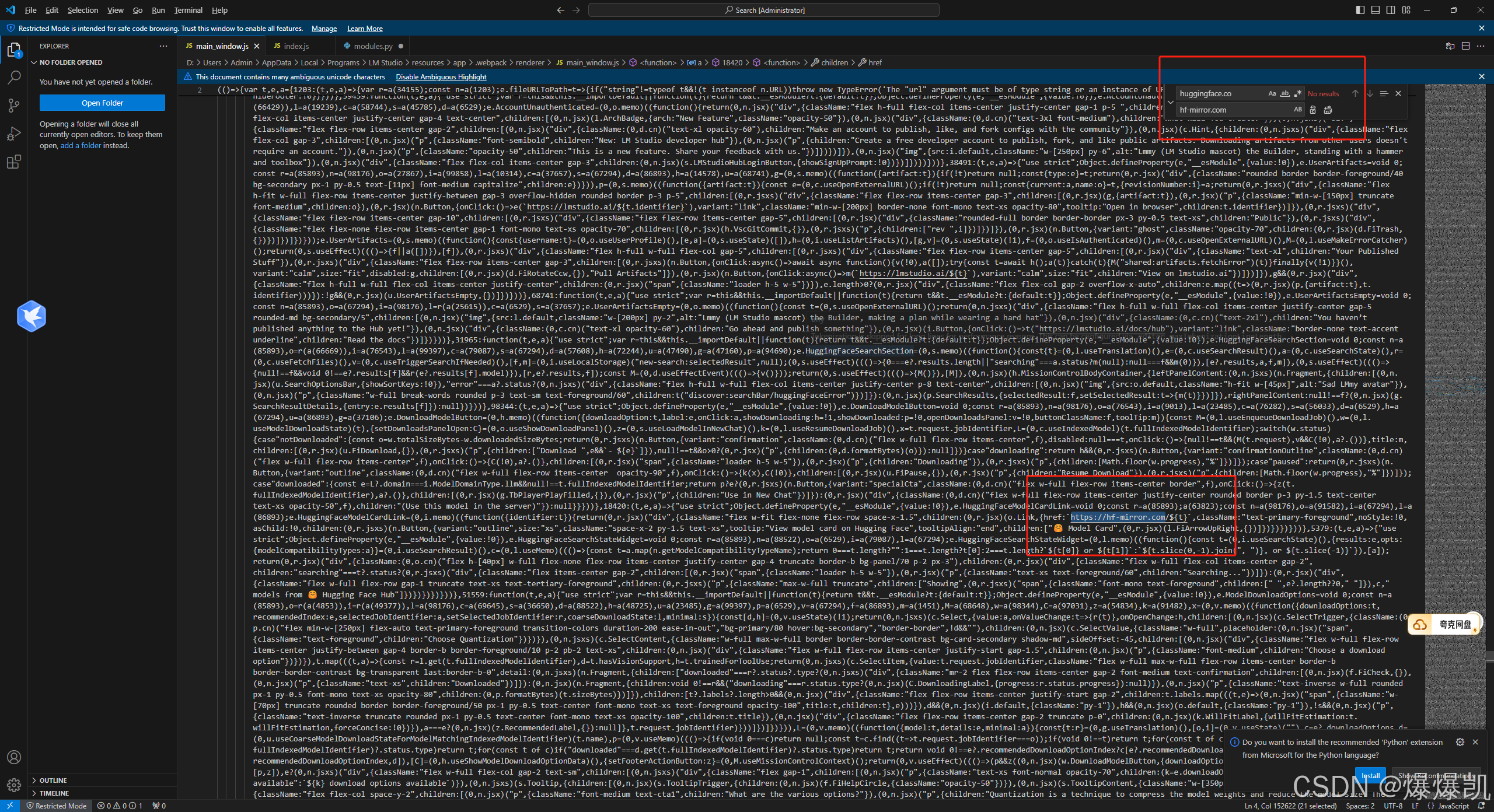Open the Extensions view icon
Screen dimensions: 1494x812
click(x=14, y=162)
